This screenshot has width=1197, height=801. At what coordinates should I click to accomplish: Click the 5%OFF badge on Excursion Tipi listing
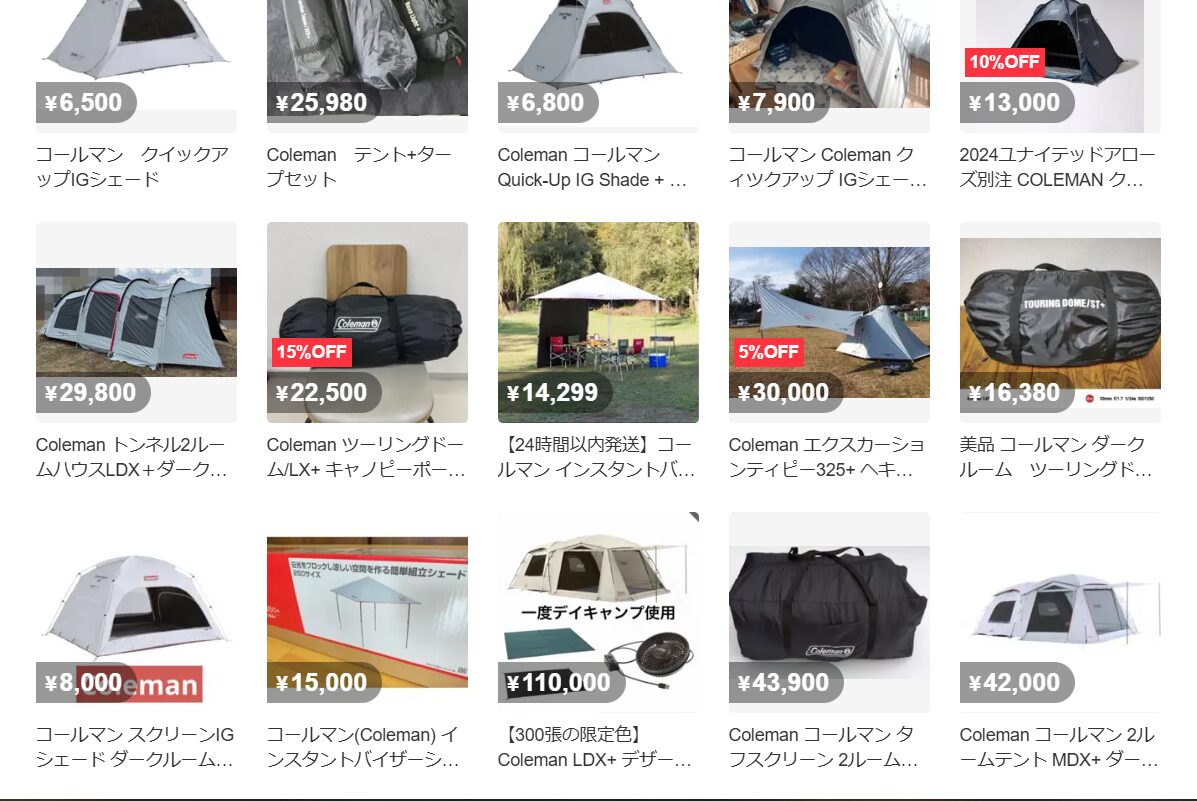coord(768,351)
